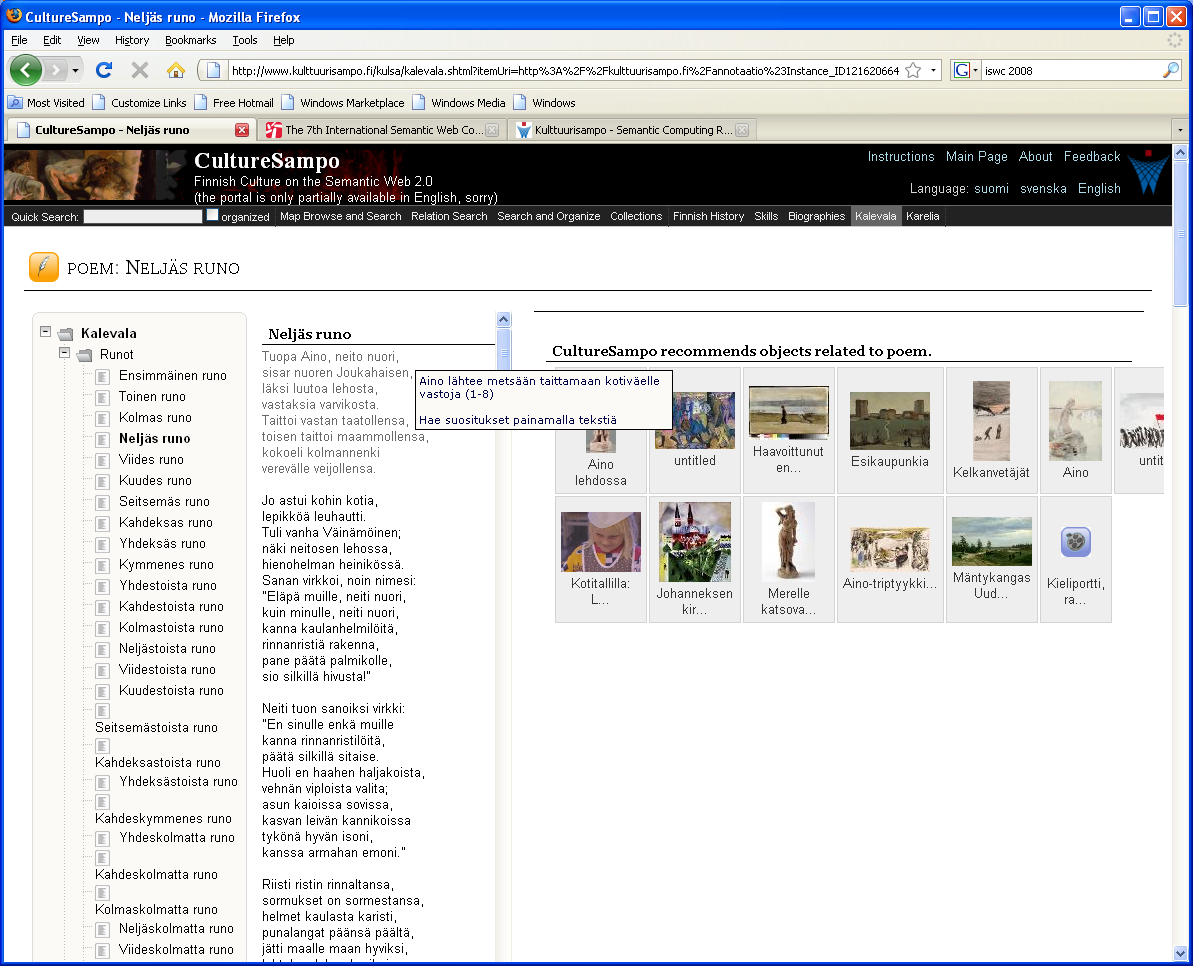This screenshot has width=1193, height=966.
Task: Click the Runot folder icon
Action: [85, 355]
